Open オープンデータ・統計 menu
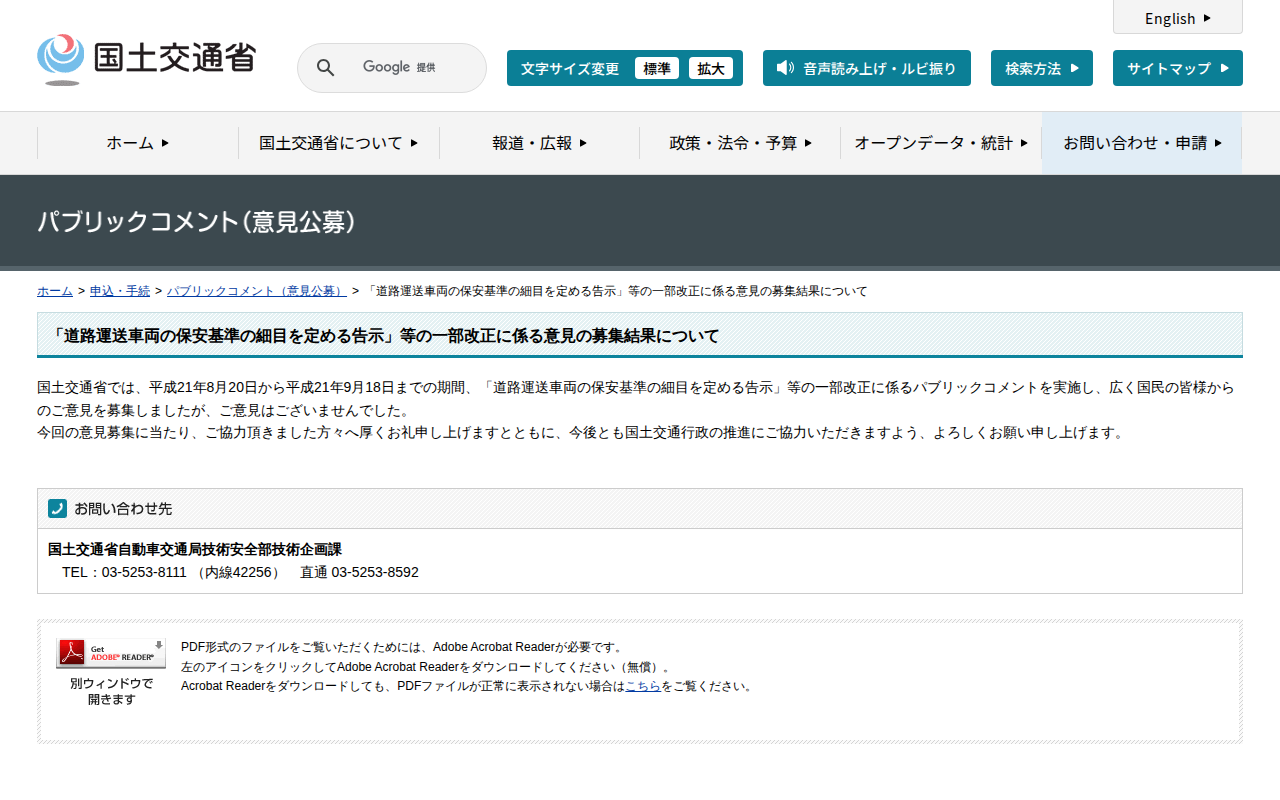The width and height of the screenshot is (1280, 800). tap(941, 143)
